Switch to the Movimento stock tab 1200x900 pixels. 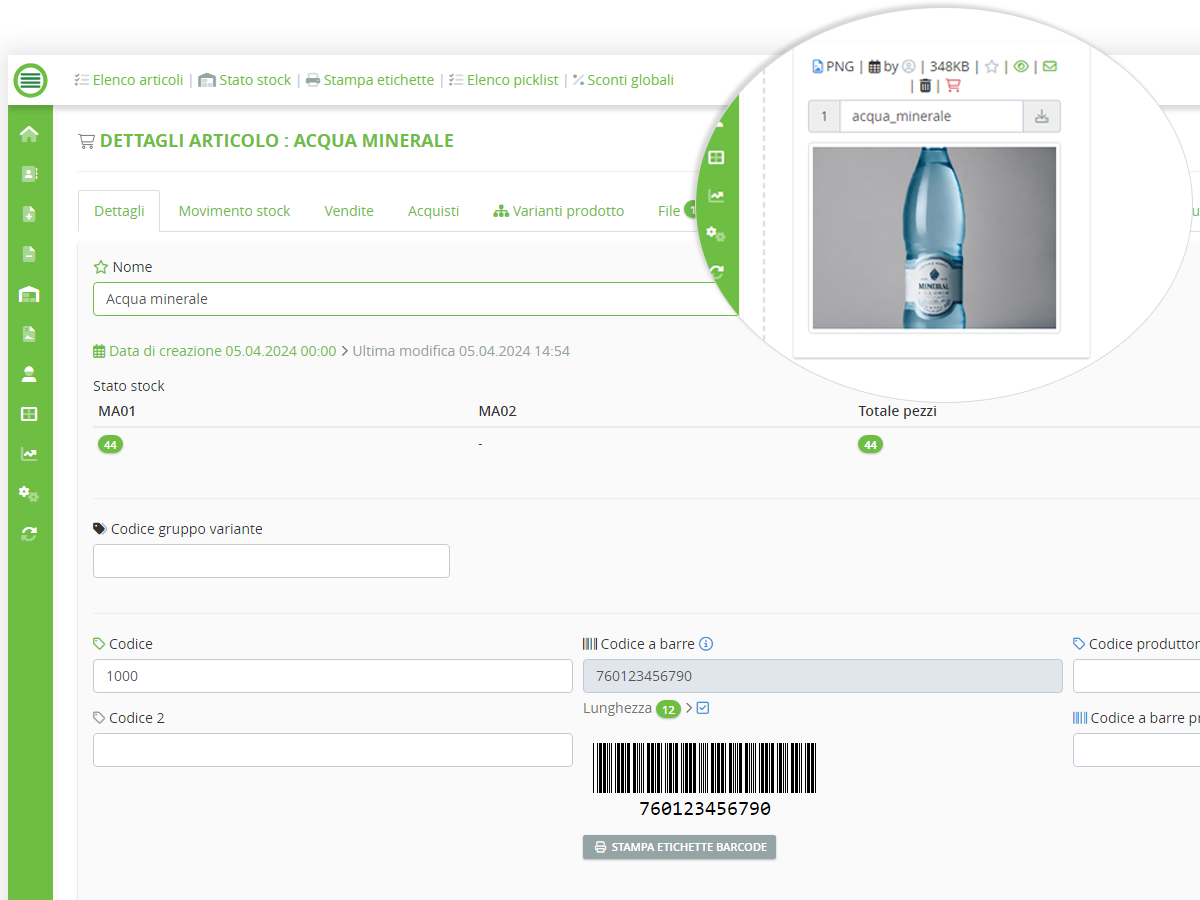(x=234, y=210)
